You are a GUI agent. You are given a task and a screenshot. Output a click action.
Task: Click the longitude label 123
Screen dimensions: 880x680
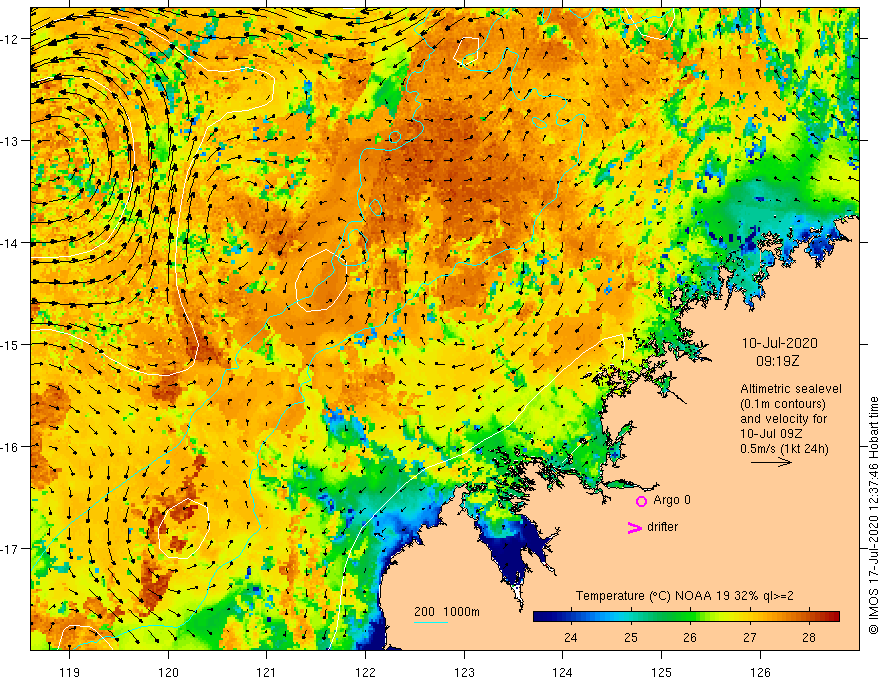464,672
